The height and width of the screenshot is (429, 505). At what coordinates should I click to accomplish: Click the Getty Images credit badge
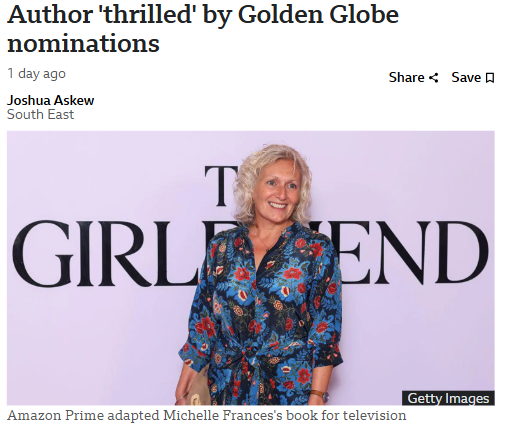point(448,398)
